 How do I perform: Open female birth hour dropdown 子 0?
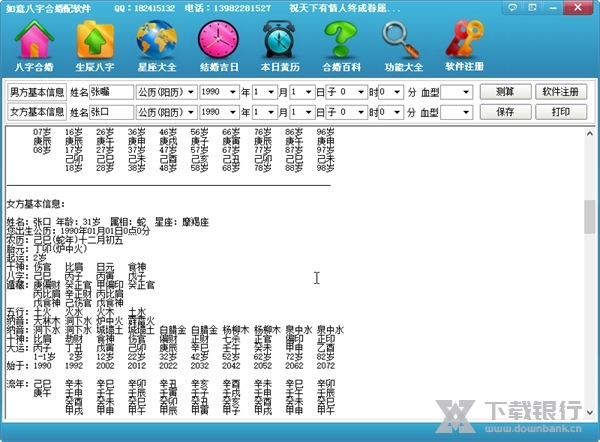347,112
